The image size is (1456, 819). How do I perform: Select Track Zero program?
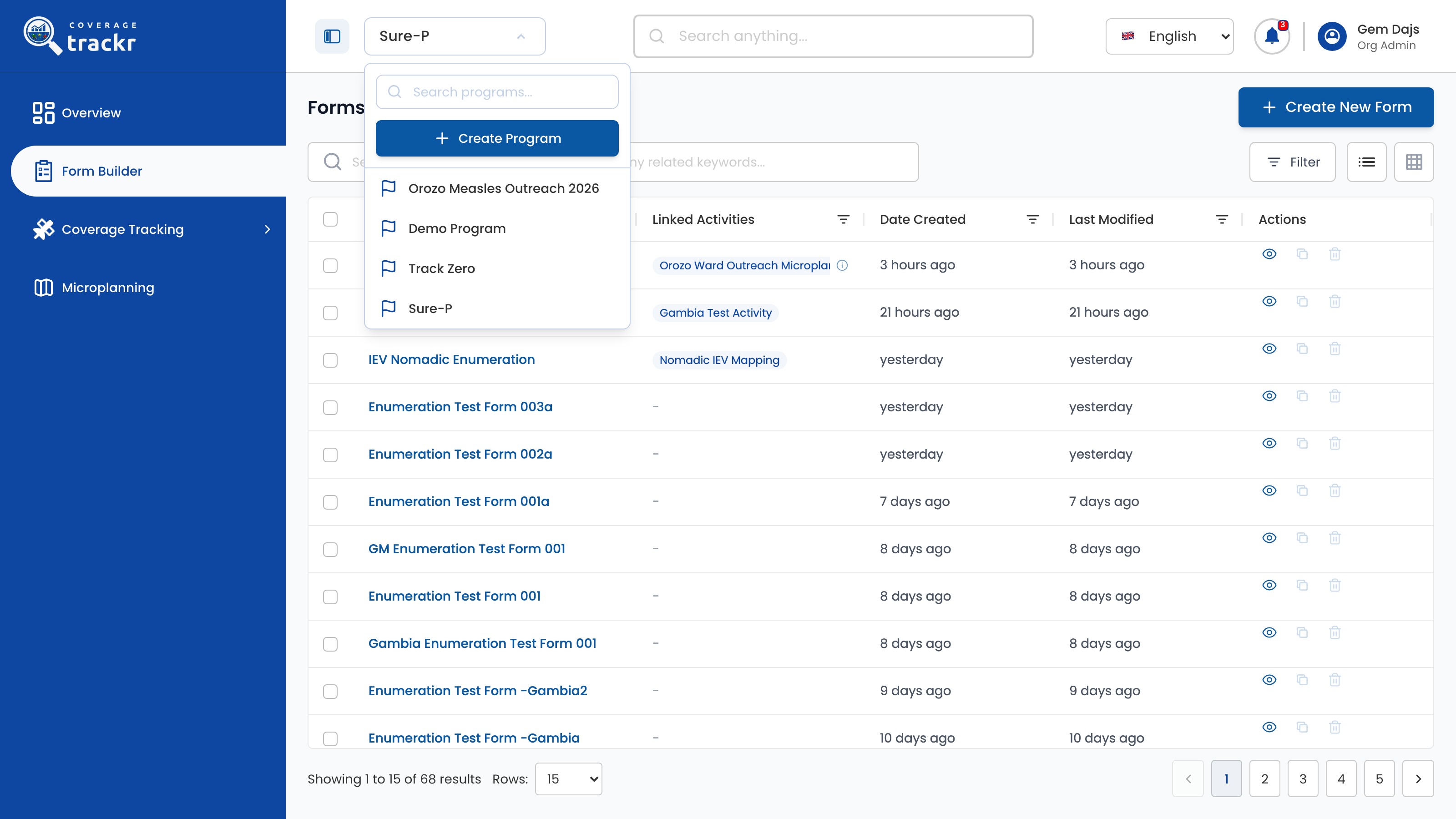tap(497, 268)
